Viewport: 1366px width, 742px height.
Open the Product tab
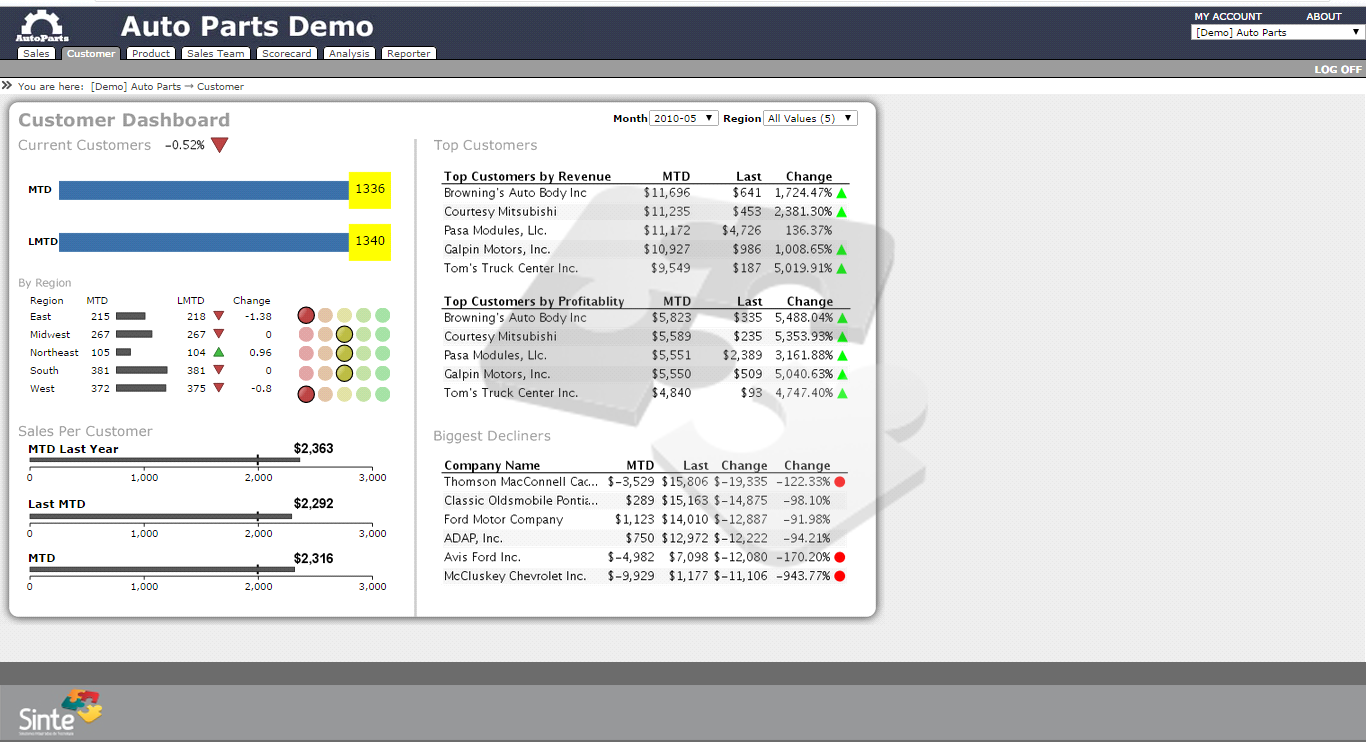(151, 54)
